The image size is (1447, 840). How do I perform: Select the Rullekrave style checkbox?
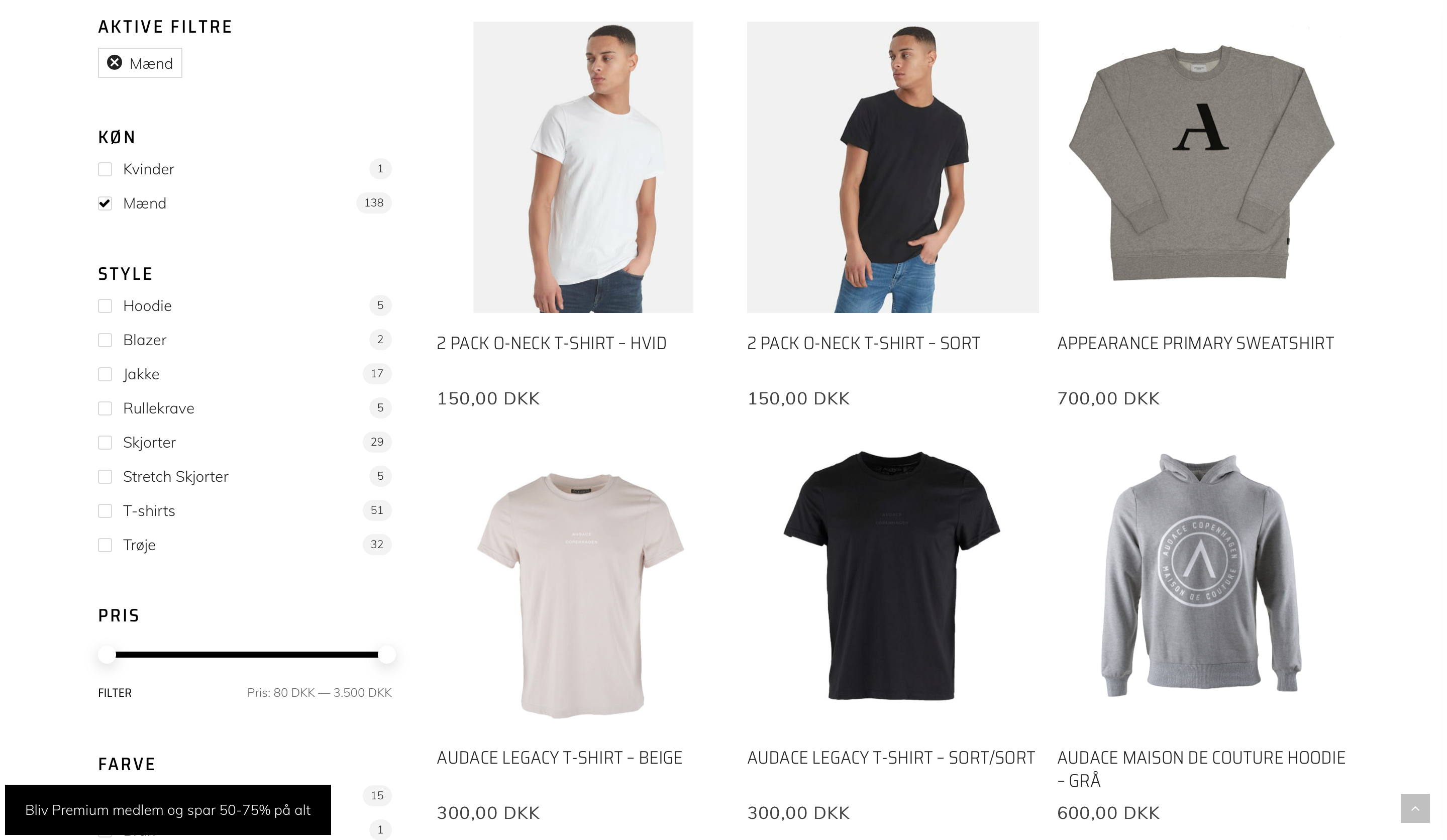point(105,408)
